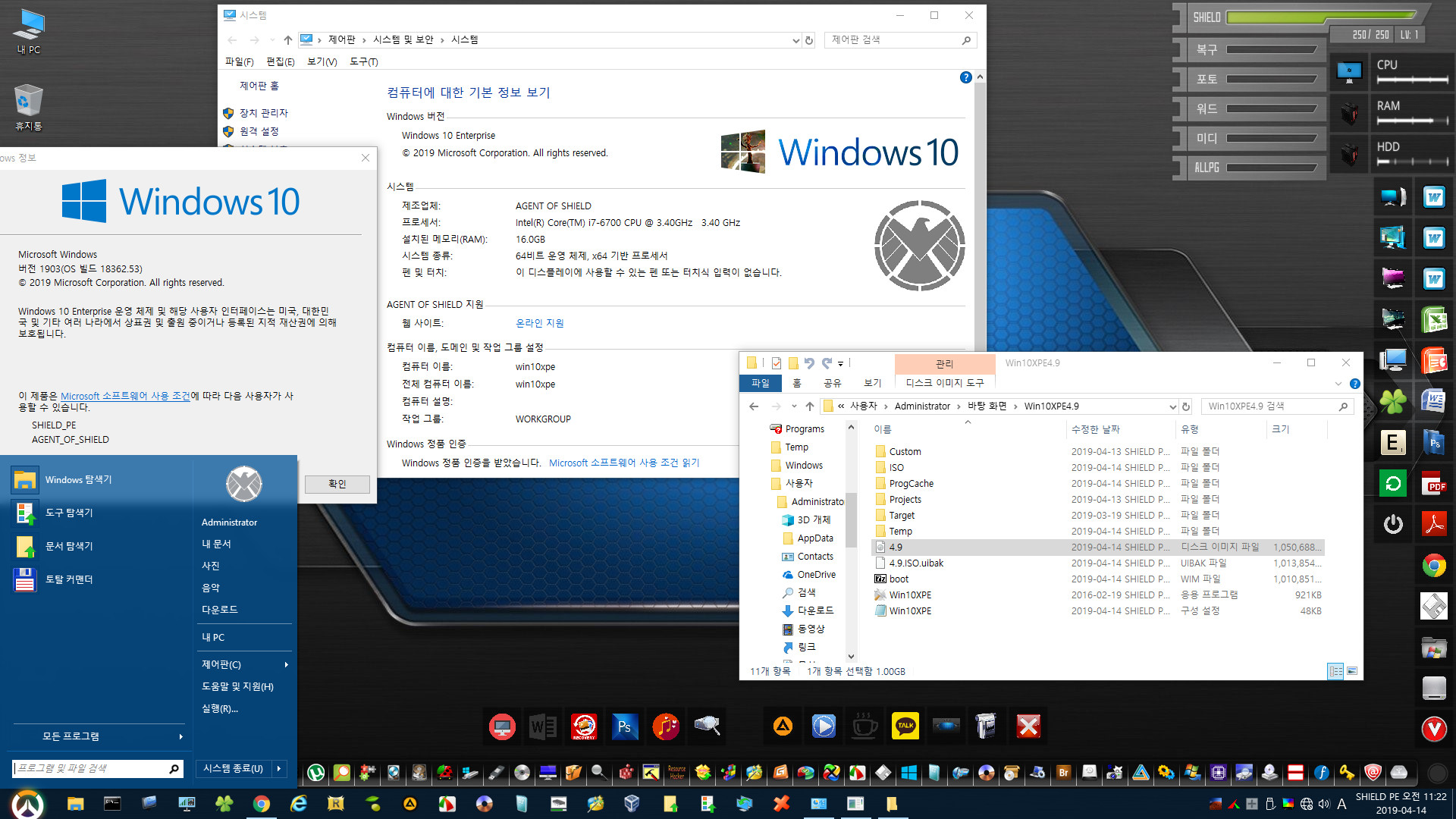Open 원격 설정 in the control panel sidebar
1456x819 pixels.
point(259,131)
